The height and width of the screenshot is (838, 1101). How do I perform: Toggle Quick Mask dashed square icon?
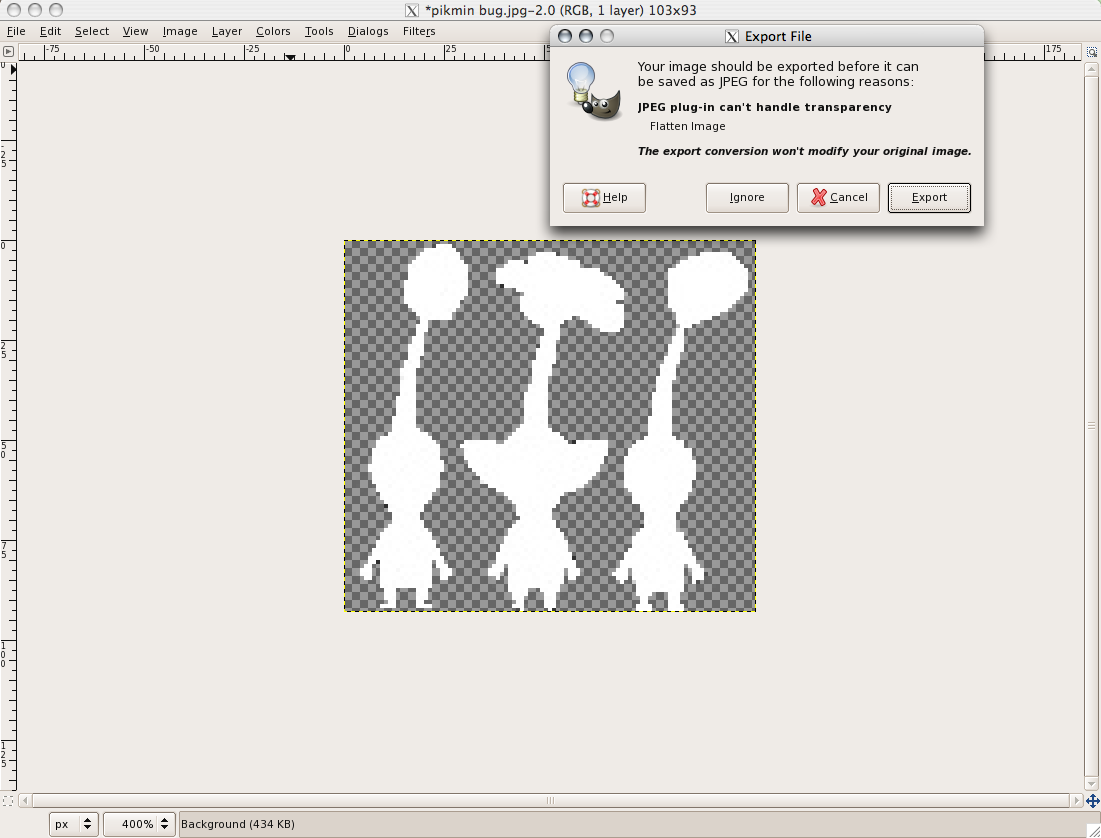click(x=8, y=801)
